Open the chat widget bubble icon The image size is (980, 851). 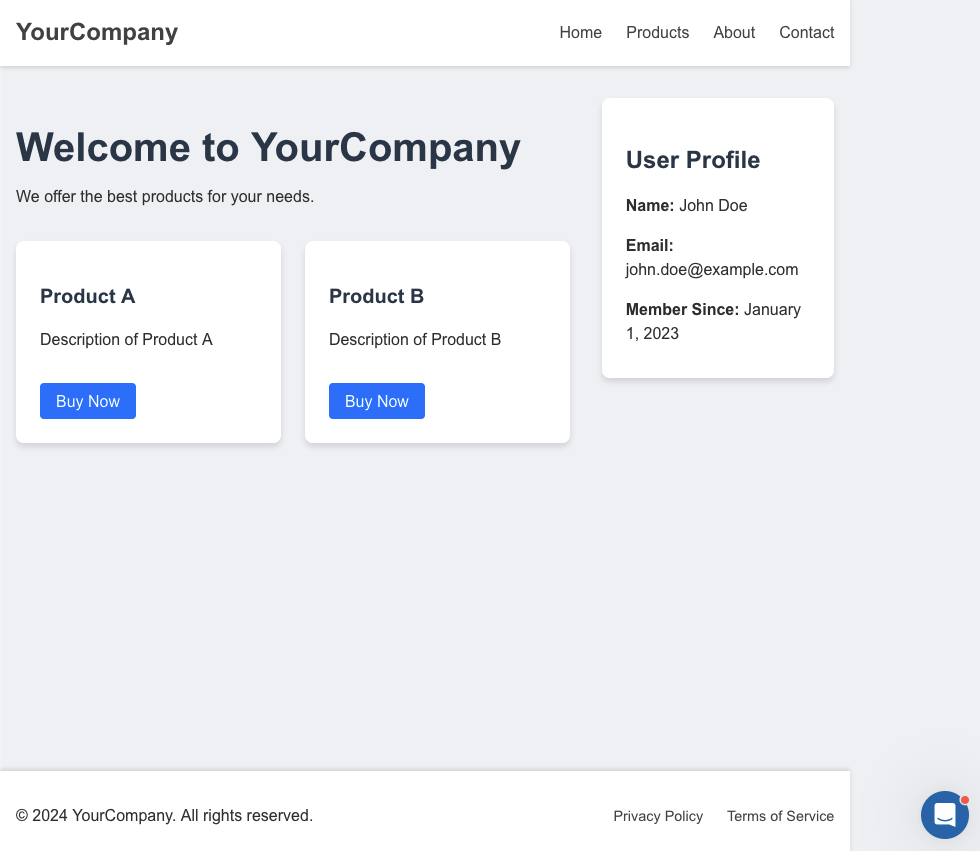[x=944, y=815]
